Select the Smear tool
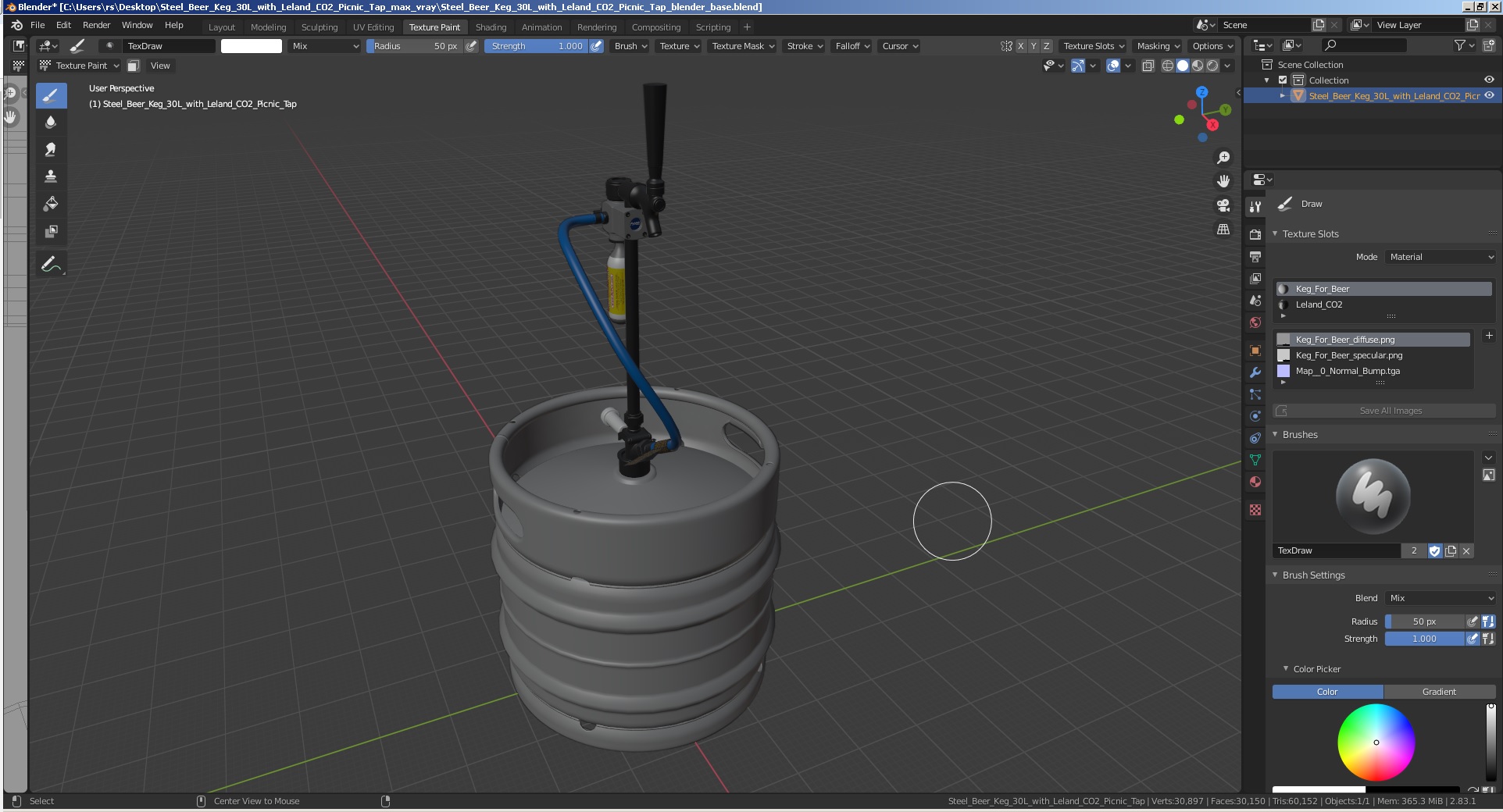Viewport: 1503px width, 812px height. pos(51,149)
